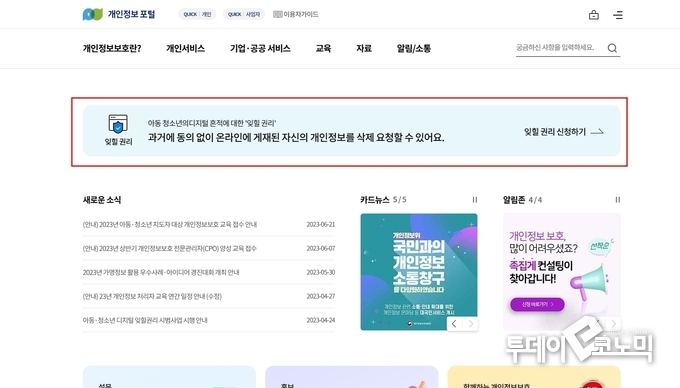Open the 개인정보보호란? menu

pyautogui.click(x=112, y=49)
